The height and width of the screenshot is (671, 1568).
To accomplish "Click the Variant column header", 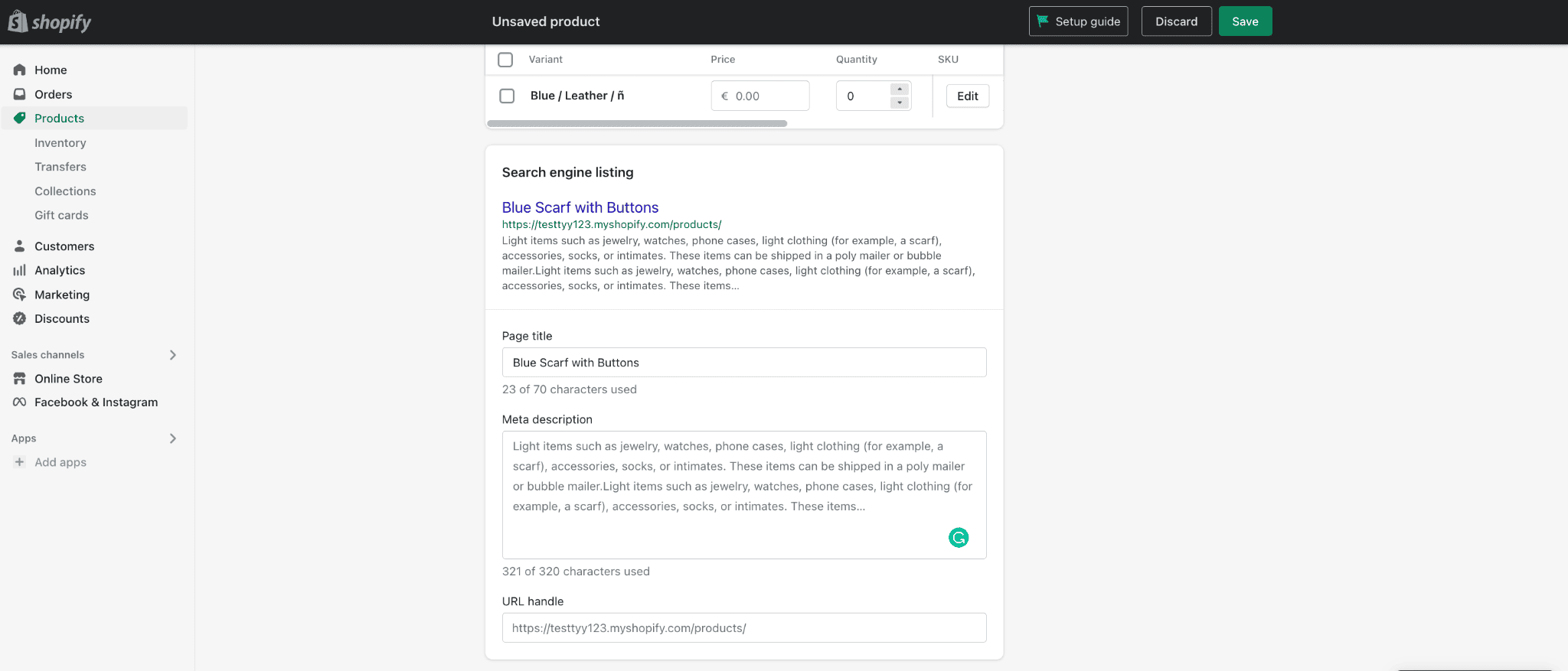I will click(545, 59).
